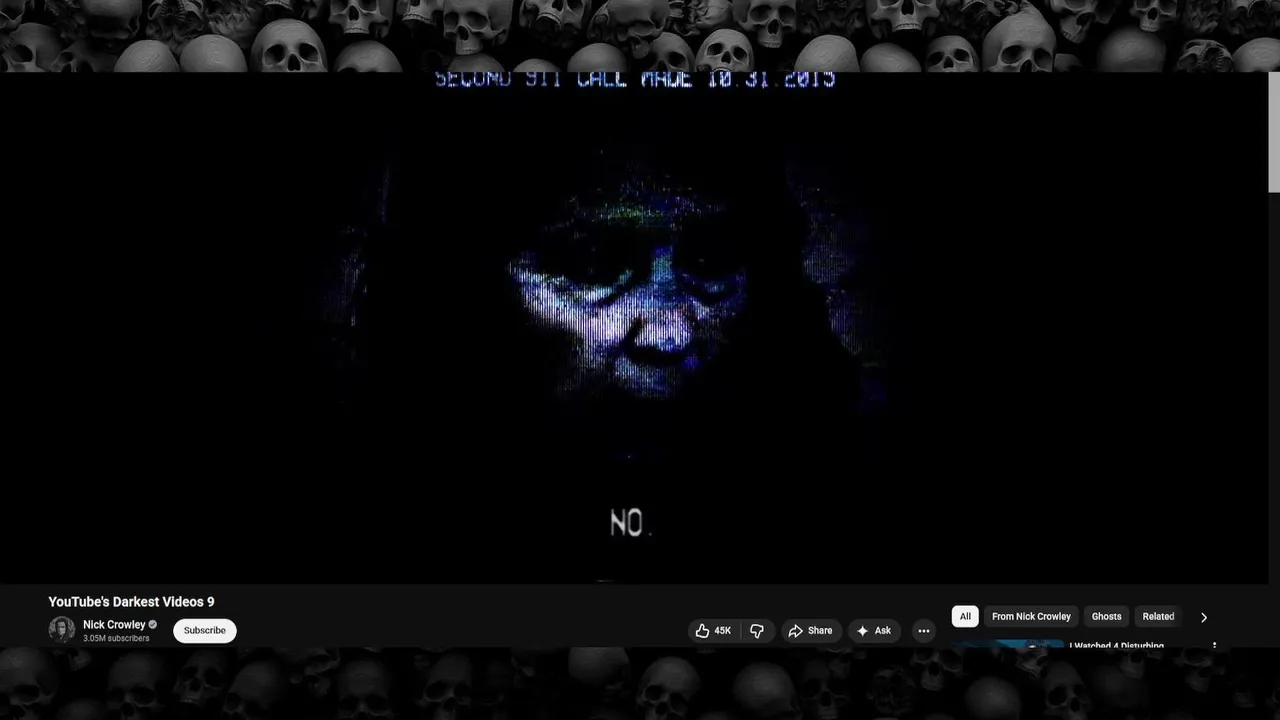The width and height of the screenshot is (1280, 720).
Task: Show more filter chips with right arrow
Action: 1204,617
